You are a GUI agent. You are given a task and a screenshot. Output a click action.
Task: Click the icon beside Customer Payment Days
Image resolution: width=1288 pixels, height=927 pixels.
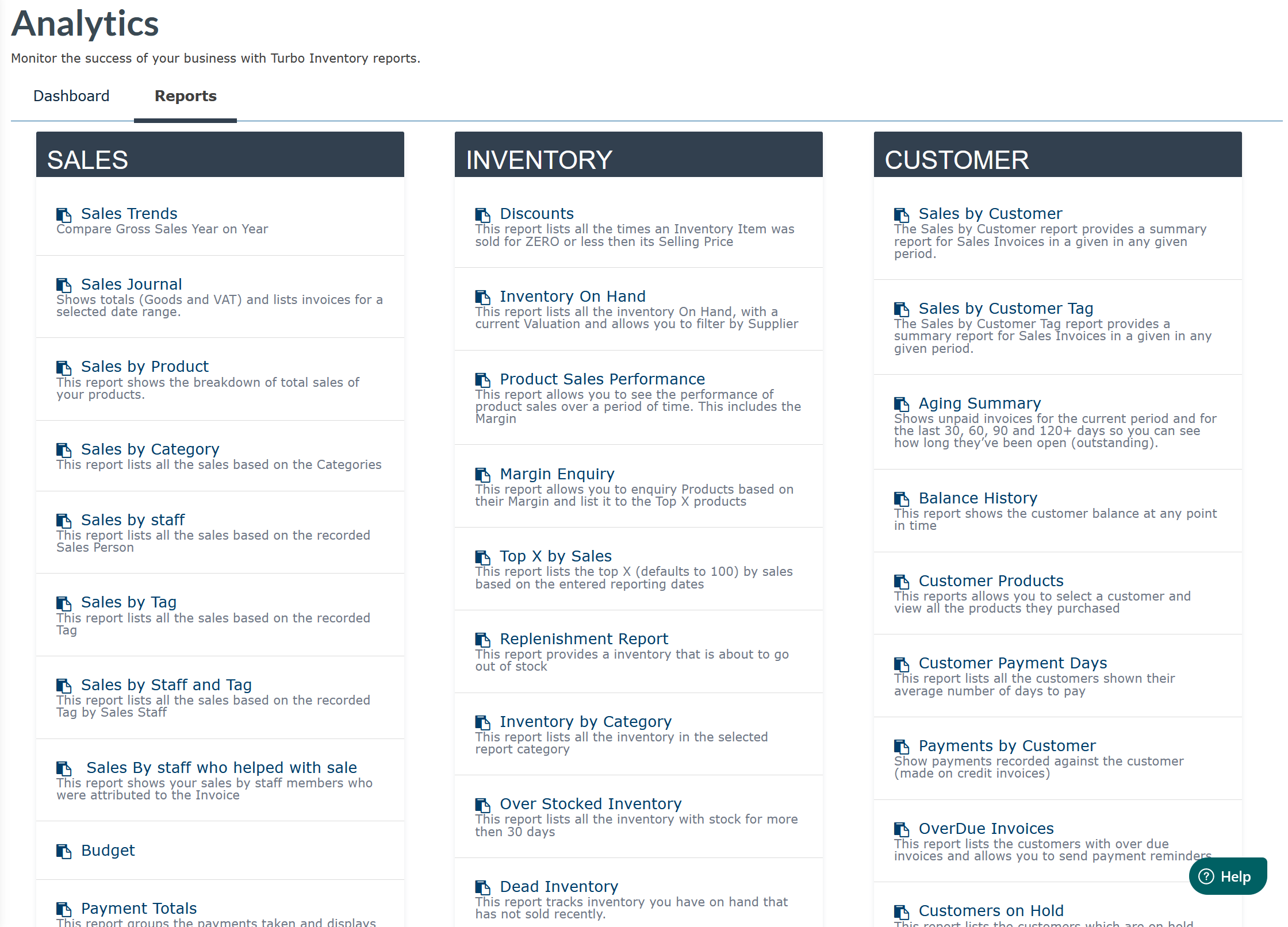[x=901, y=664]
